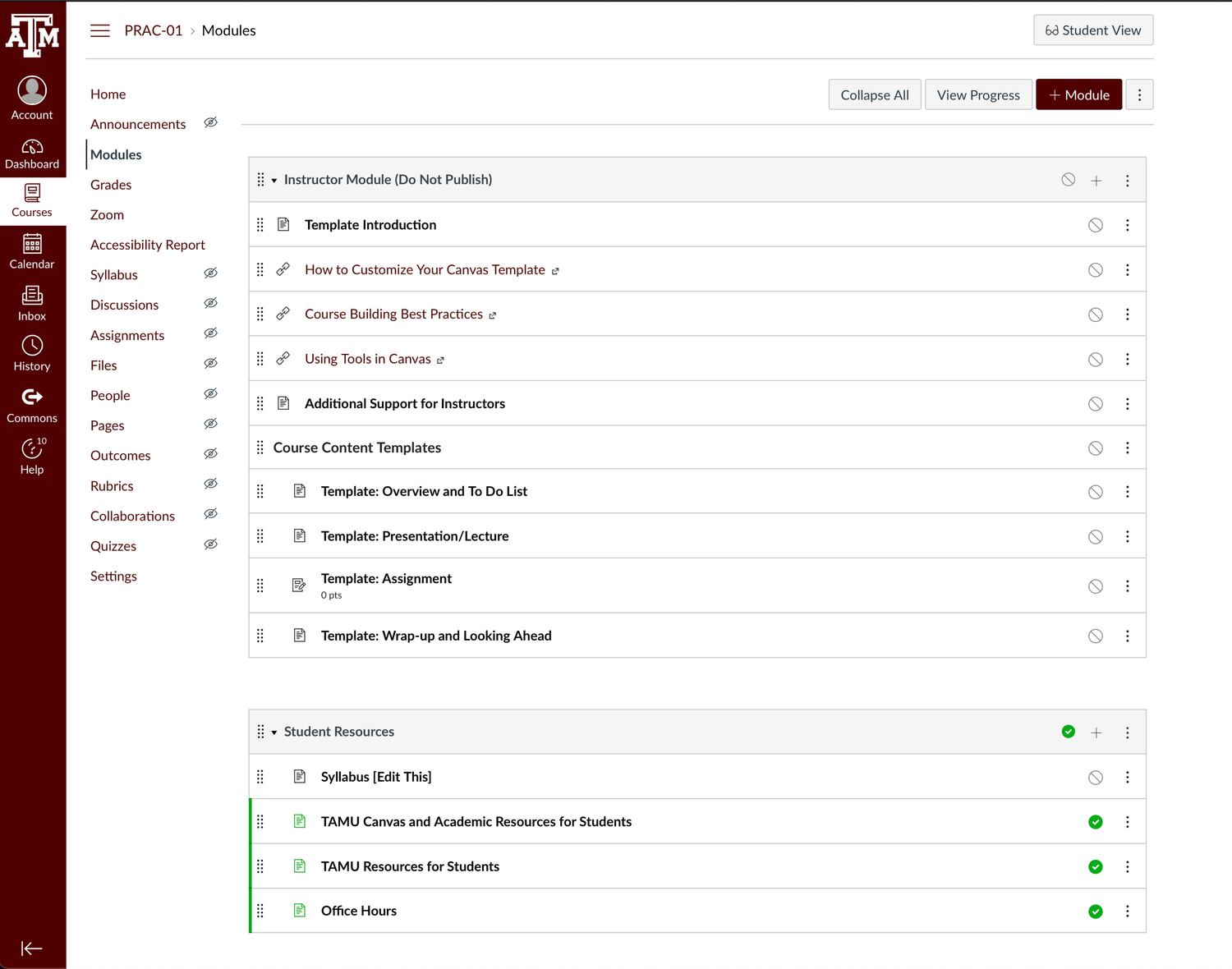Publish the Syllabus [Edit This] page
This screenshot has width=1232, height=969.
coord(1096,778)
